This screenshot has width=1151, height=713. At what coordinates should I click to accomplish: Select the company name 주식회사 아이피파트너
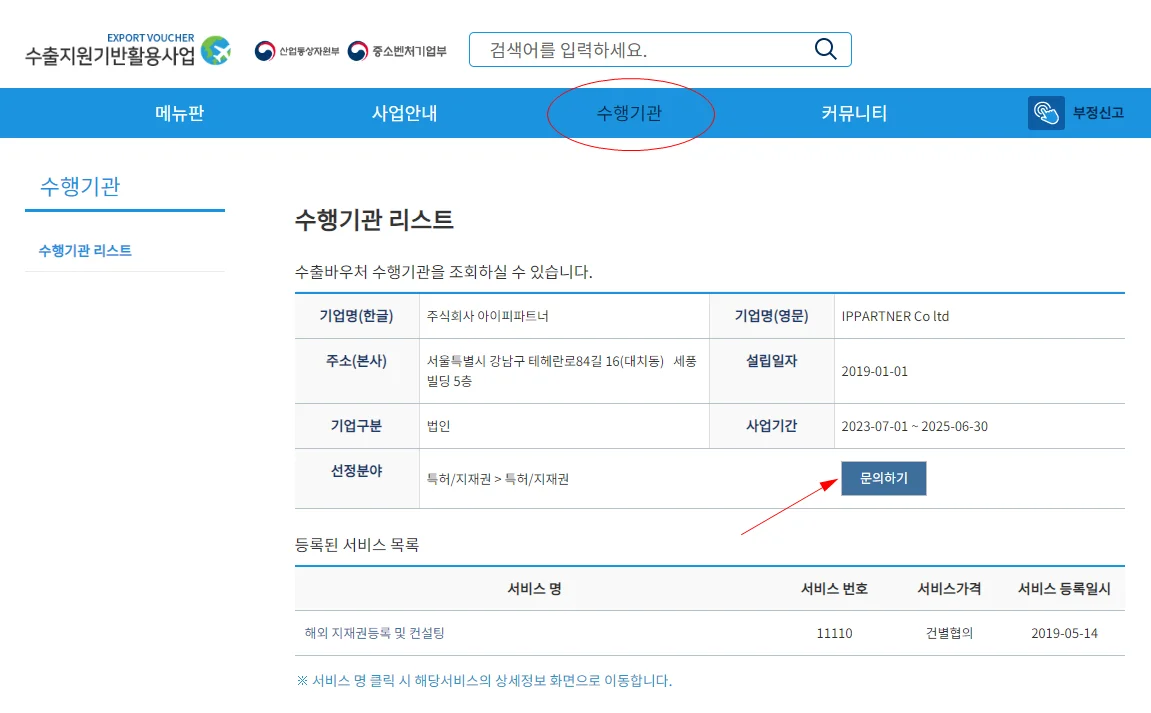(x=487, y=316)
